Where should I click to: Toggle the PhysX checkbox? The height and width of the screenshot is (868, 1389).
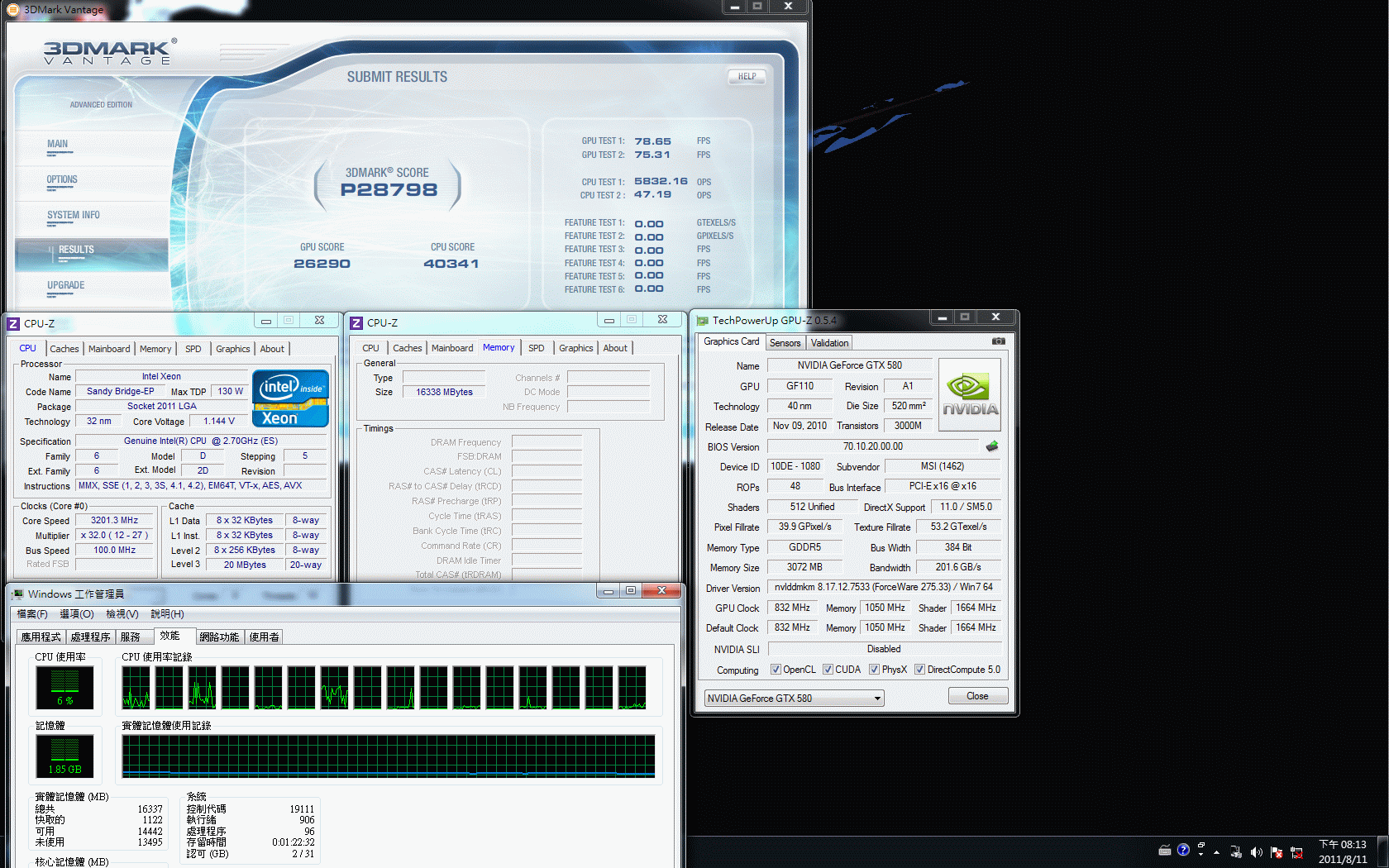tap(874, 670)
